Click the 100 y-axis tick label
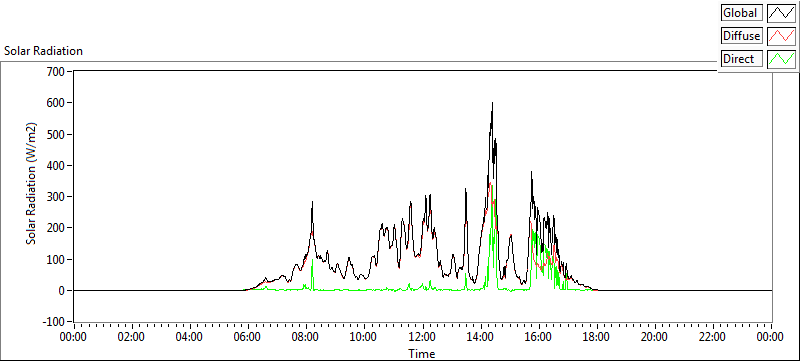 click(x=57, y=260)
